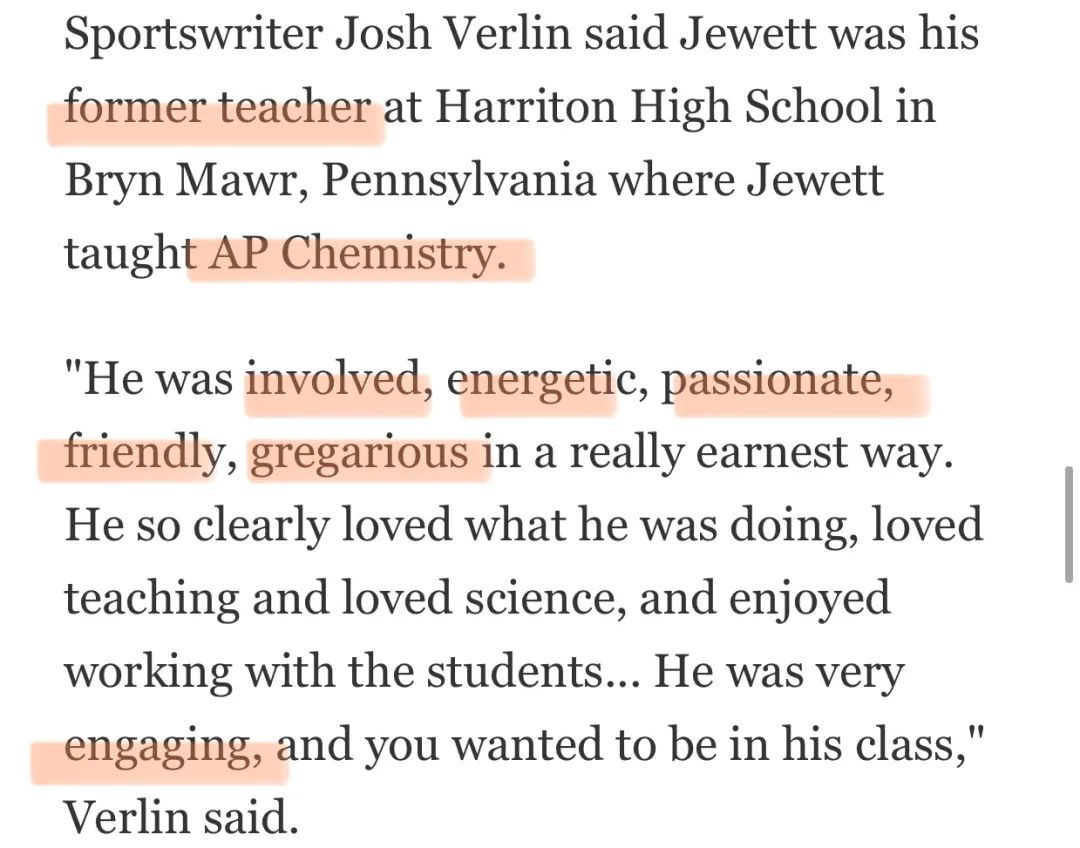Viewport: 1080px width, 848px height.
Task: Click the name 'Josh Verlin' in first line
Action: pos(453,33)
